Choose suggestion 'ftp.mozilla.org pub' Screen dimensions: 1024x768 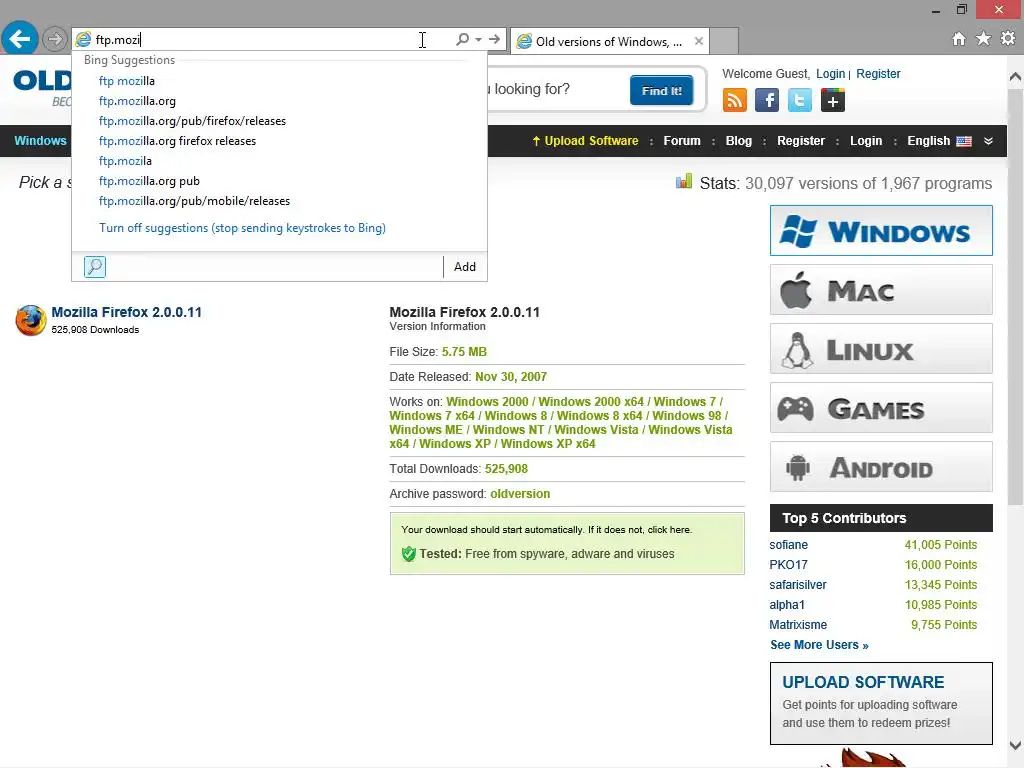pos(280,181)
